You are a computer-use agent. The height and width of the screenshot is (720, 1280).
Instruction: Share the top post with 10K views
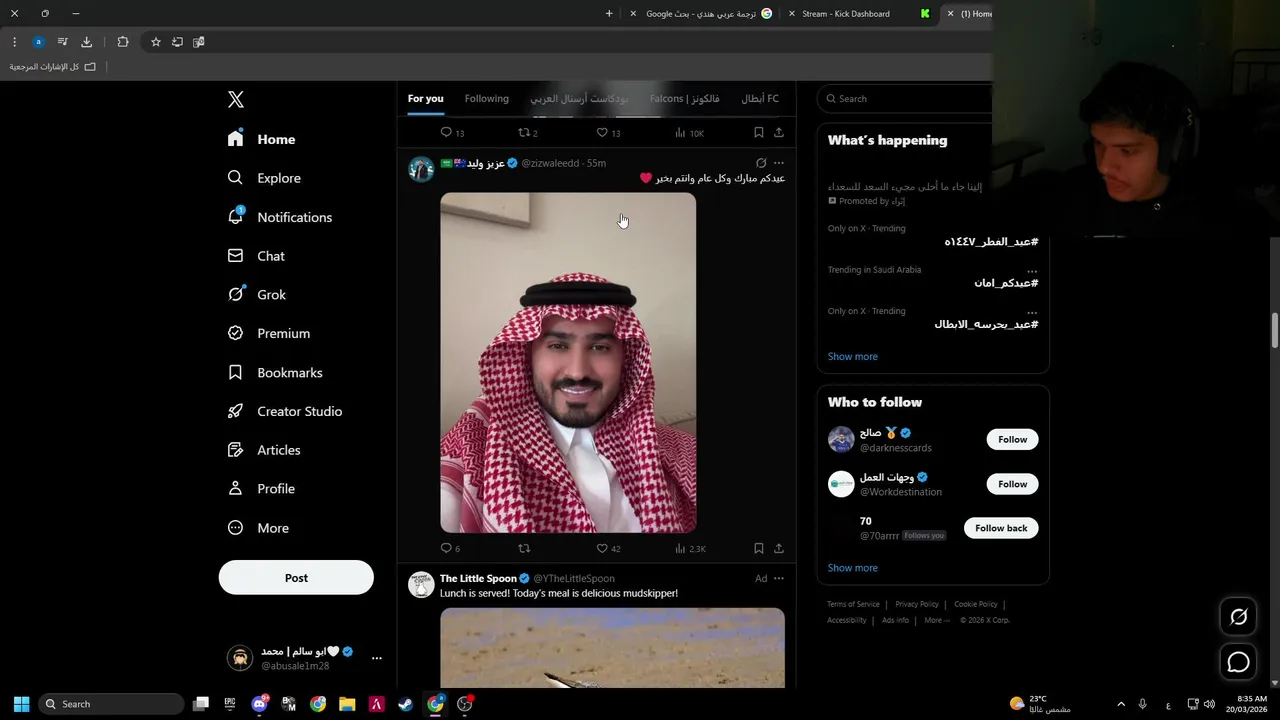[x=779, y=132]
